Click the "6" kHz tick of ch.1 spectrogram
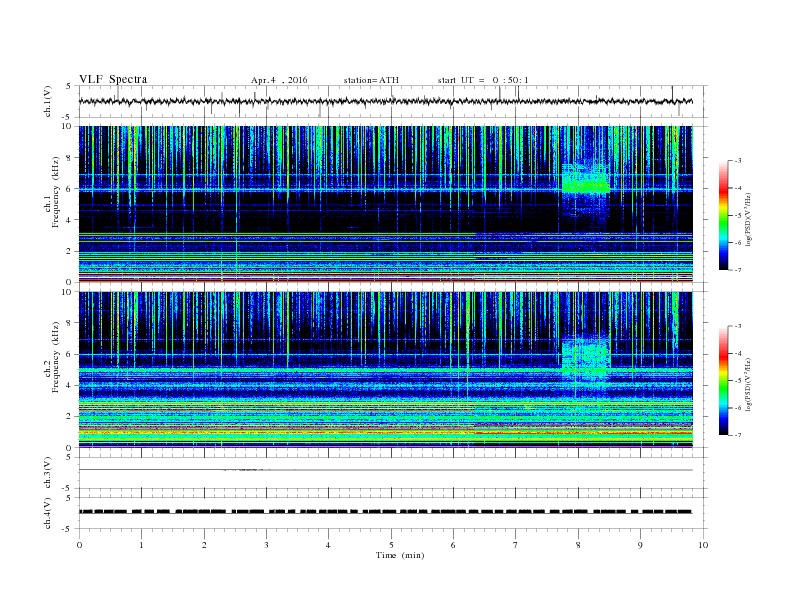This screenshot has height=612, width=792. 70,189
